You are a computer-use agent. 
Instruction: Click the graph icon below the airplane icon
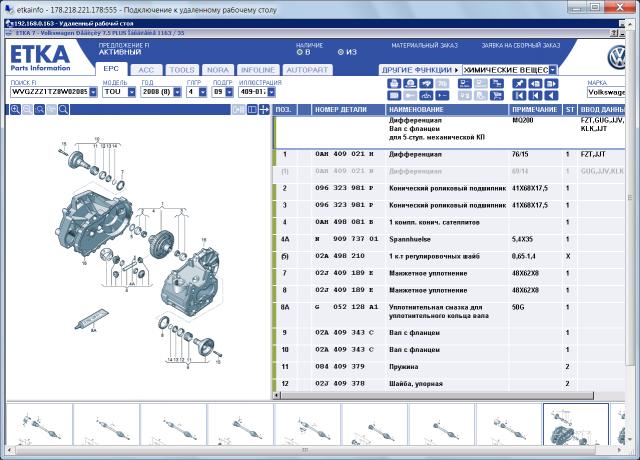coord(426,96)
